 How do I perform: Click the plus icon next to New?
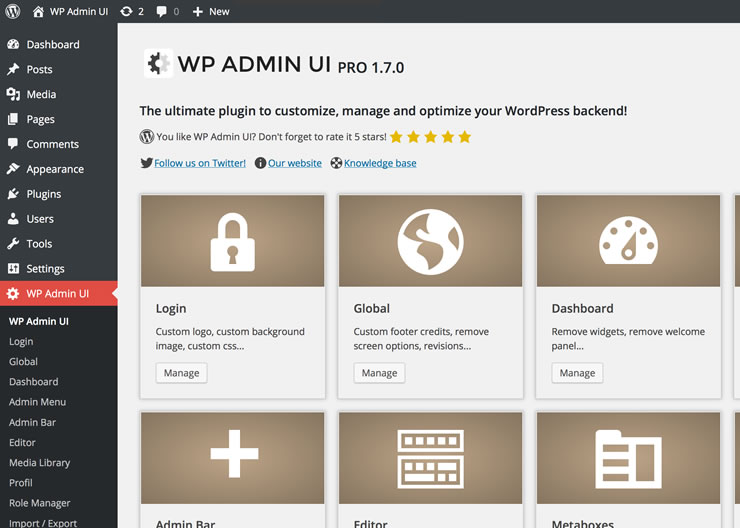pyautogui.click(x=198, y=12)
